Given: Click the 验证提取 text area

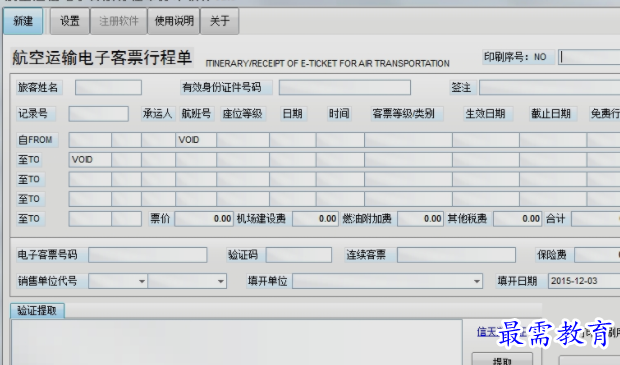Looking at the screenshot, I should coord(236,342).
